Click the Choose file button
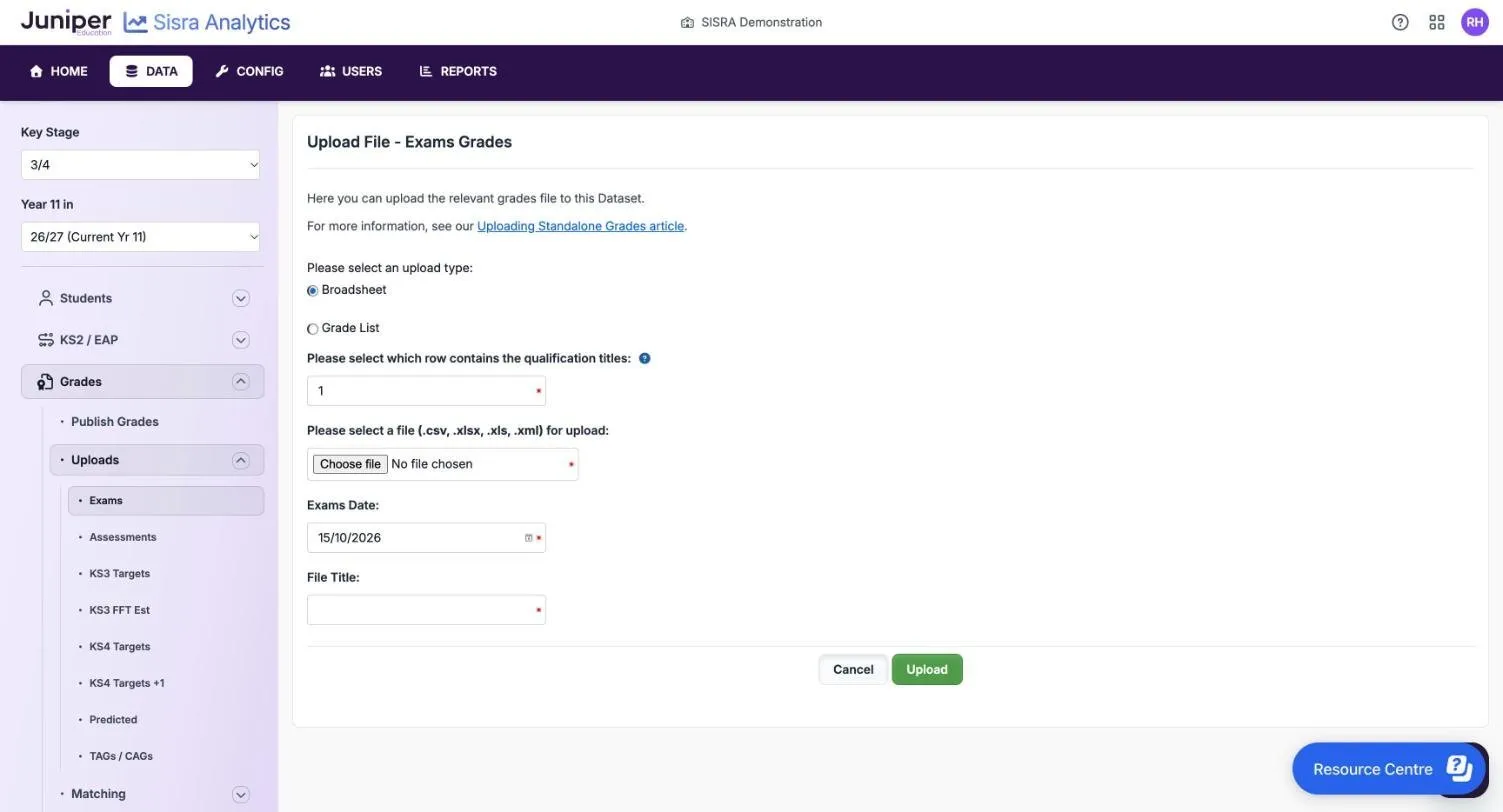This screenshot has height=812, width=1503. pyautogui.click(x=350, y=464)
